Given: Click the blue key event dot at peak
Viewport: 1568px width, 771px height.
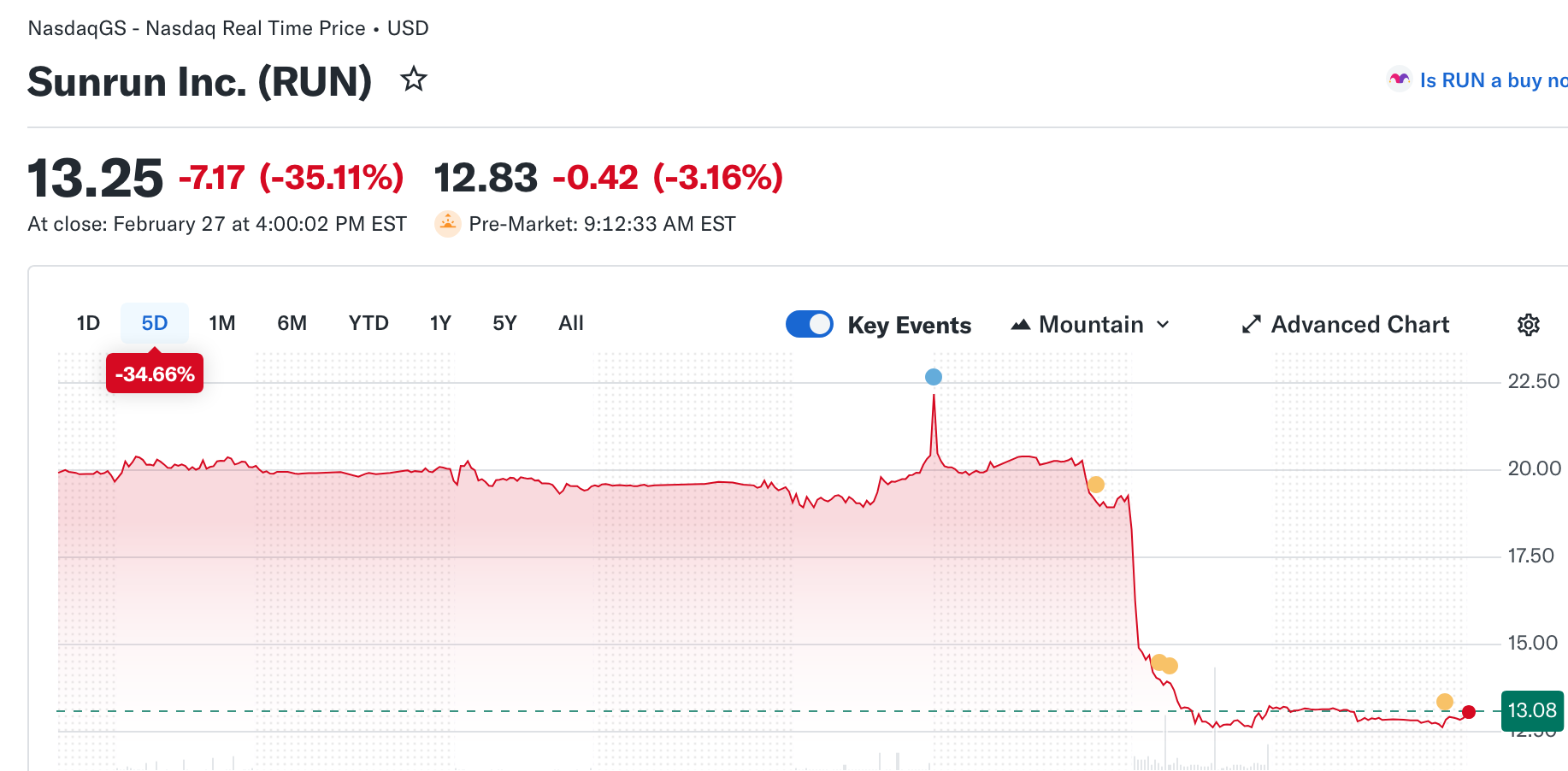Looking at the screenshot, I should 934,377.
